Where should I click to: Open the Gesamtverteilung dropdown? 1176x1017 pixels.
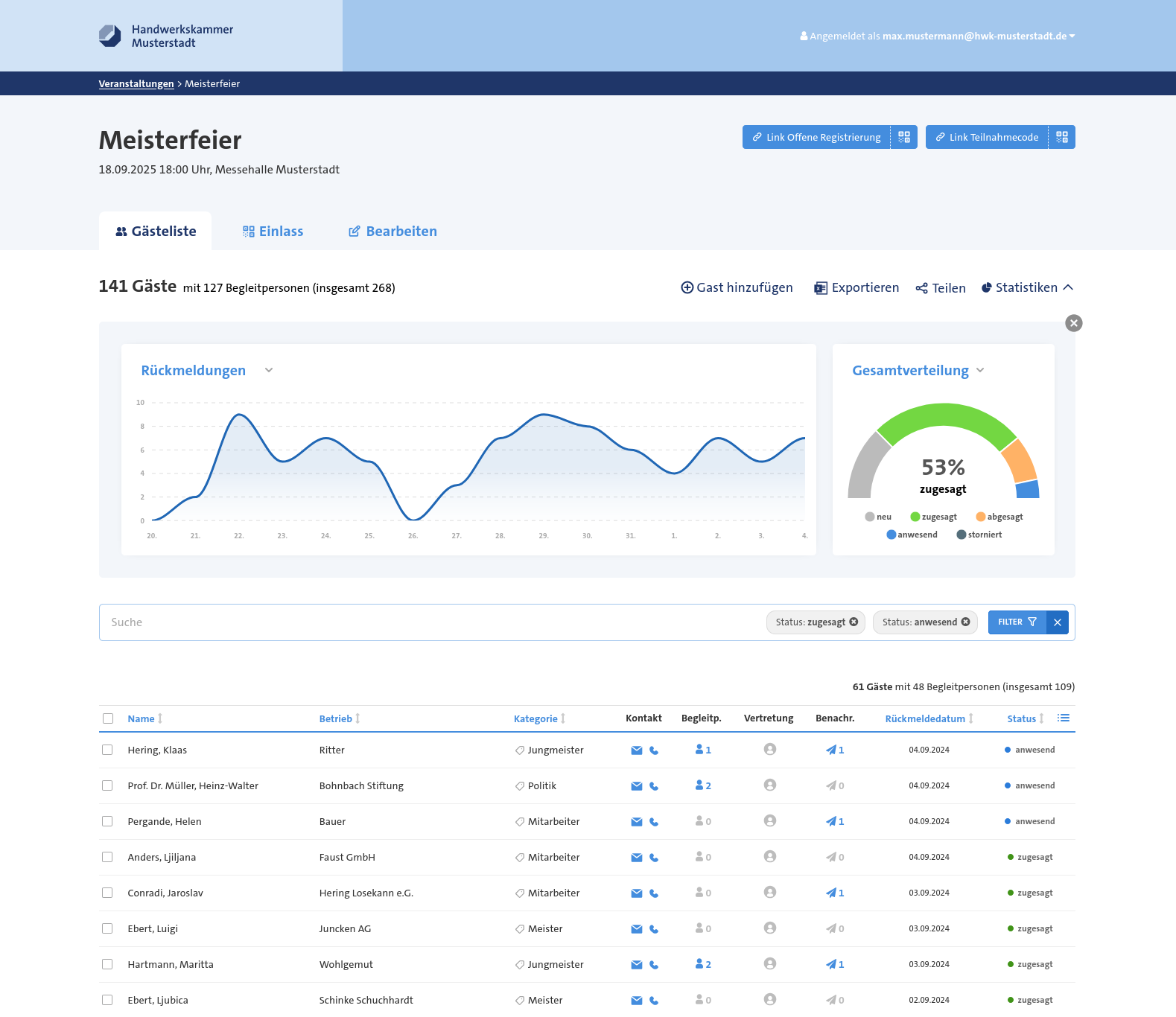[980, 371]
